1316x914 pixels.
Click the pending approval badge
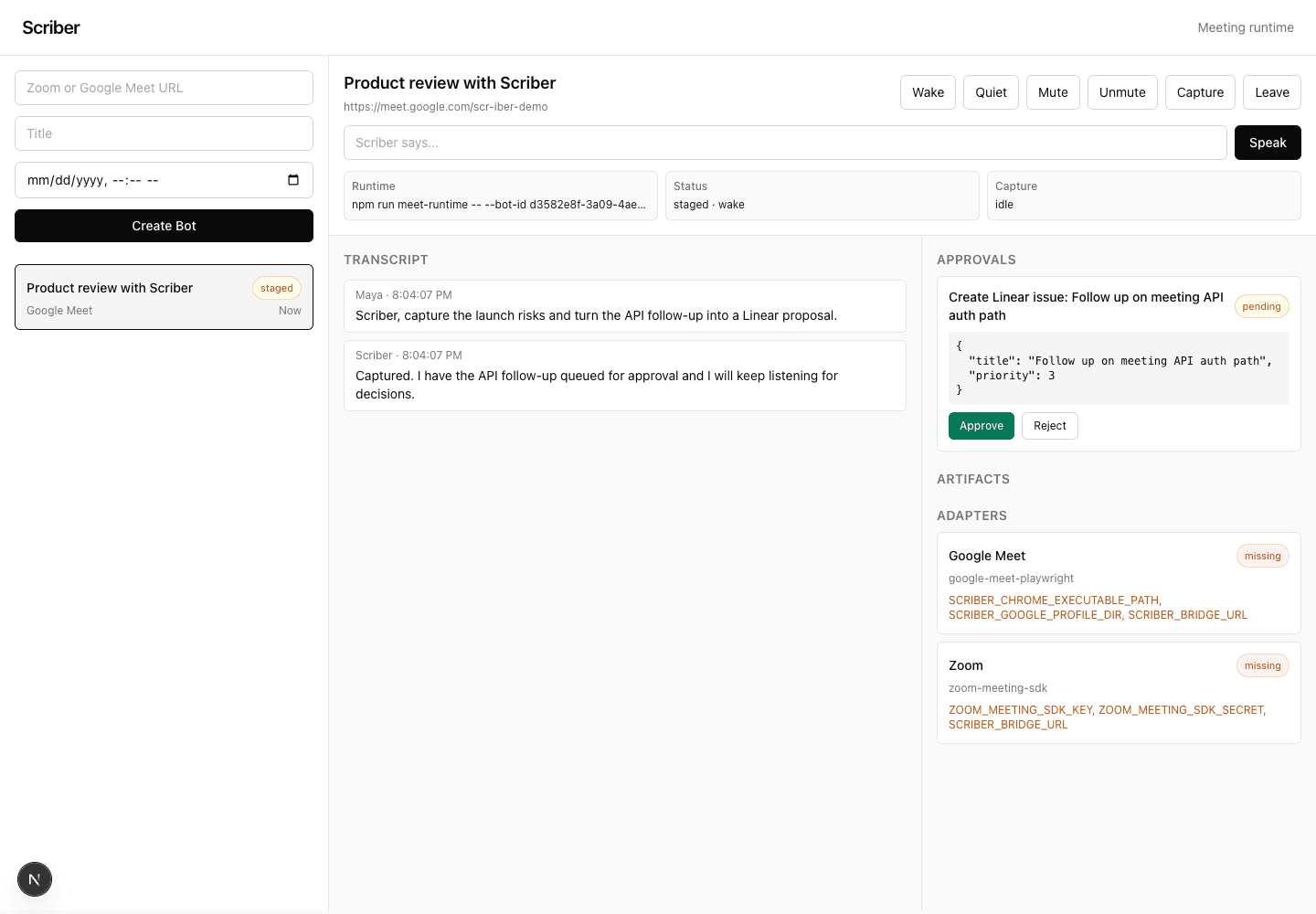coord(1262,306)
